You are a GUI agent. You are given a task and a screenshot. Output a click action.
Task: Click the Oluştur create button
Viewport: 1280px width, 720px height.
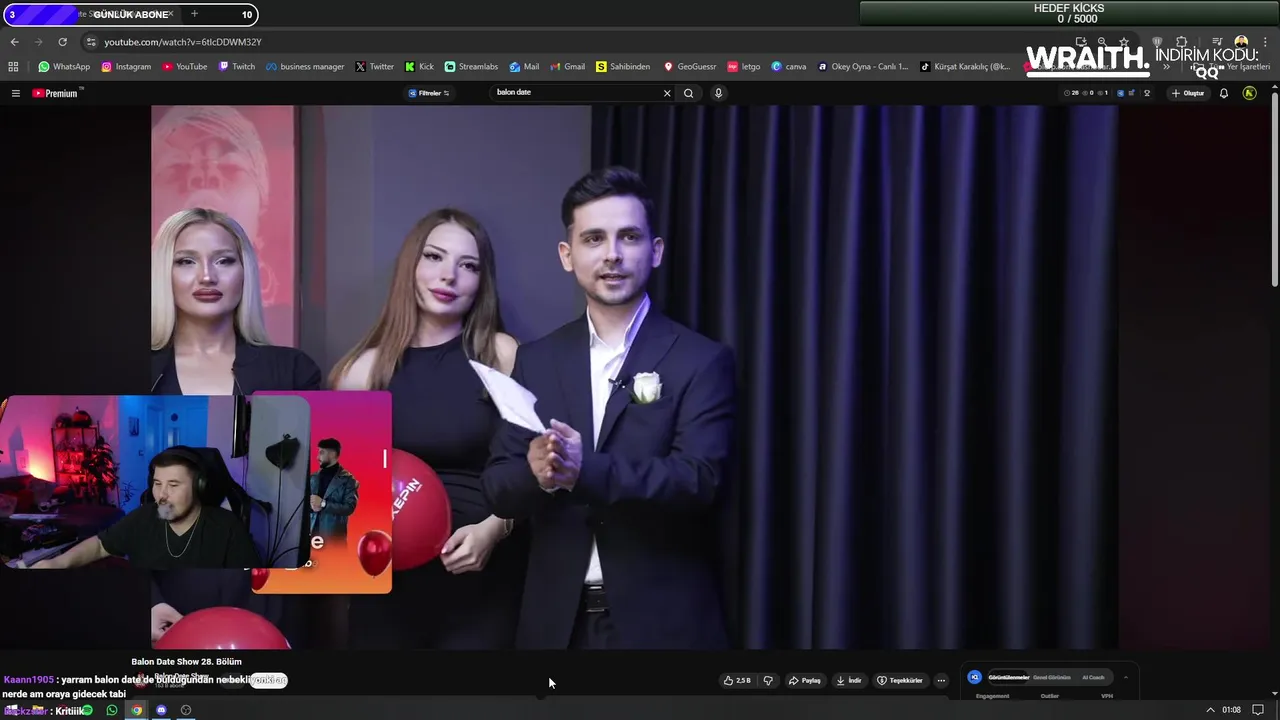pyautogui.click(x=1188, y=93)
